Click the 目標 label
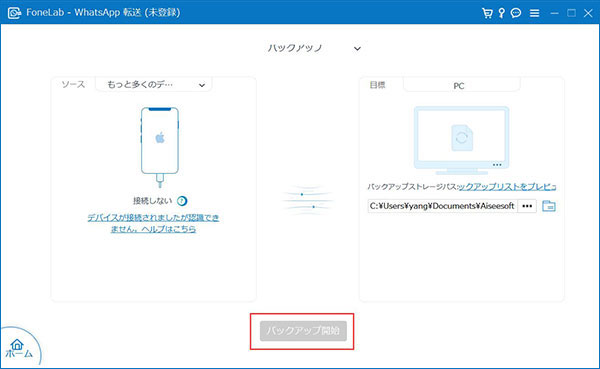The width and height of the screenshot is (600, 369). tap(377, 85)
